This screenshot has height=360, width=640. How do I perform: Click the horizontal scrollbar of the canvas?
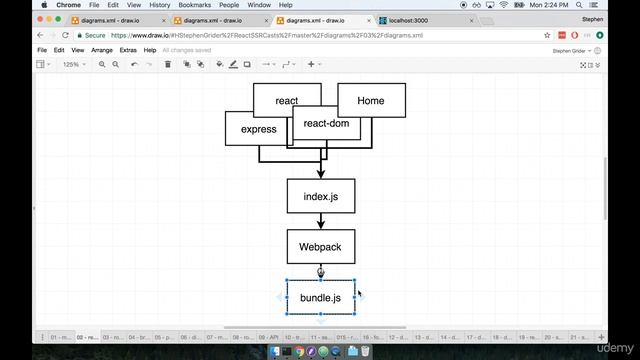315,327
